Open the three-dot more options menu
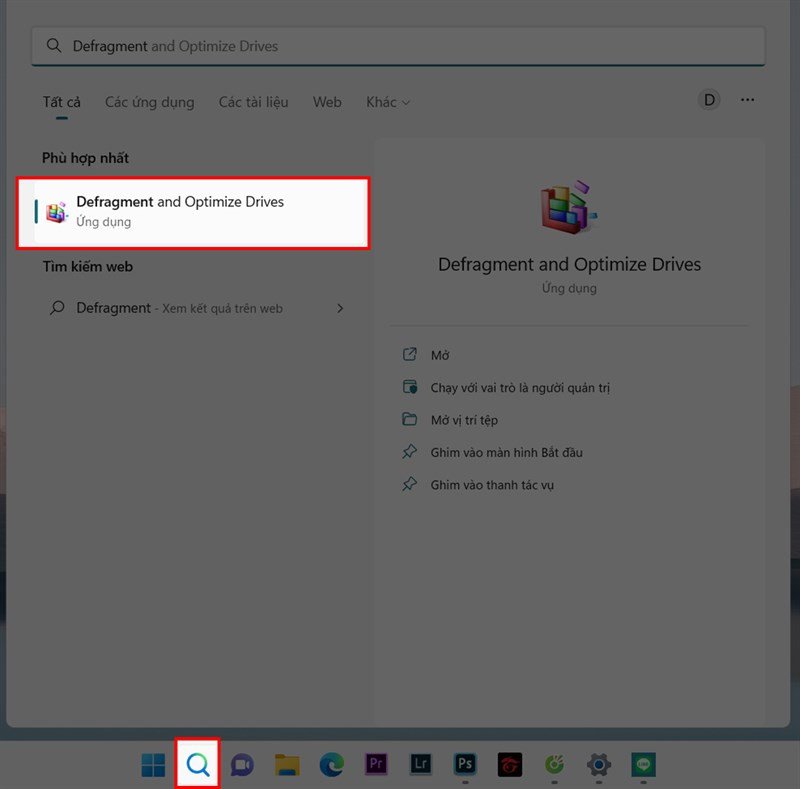The height and width of the screenshot is (789, 800). (x=747, y=100)
